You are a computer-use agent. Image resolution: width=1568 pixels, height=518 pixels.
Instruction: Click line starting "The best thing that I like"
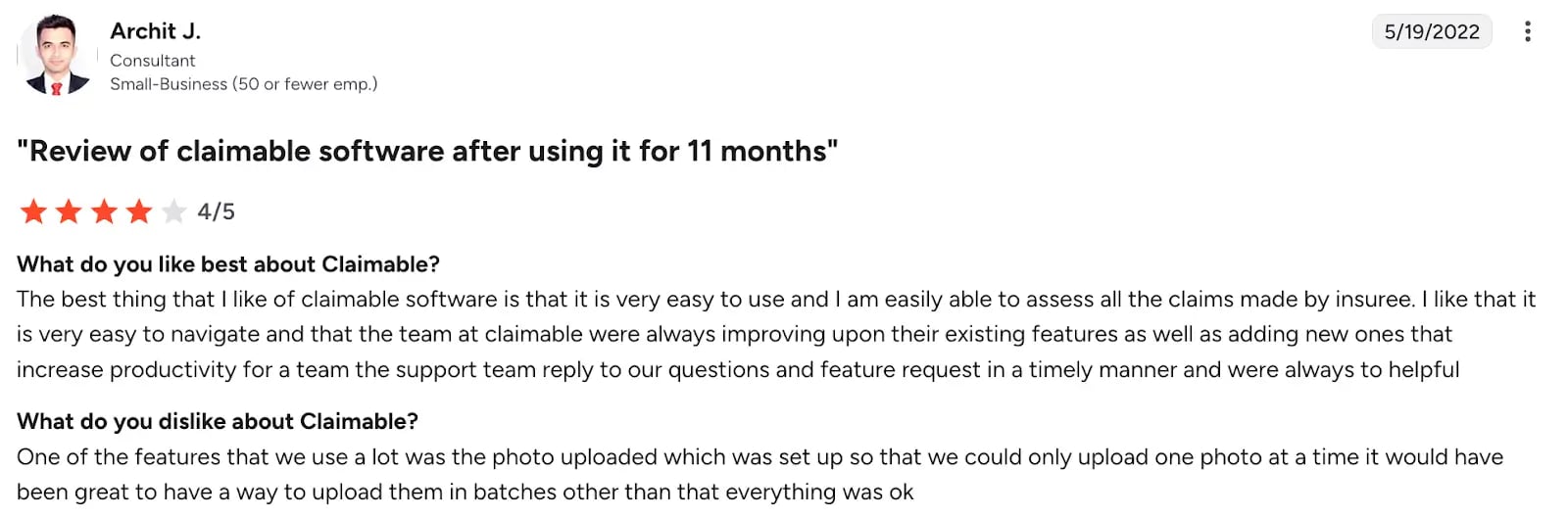click(775, 300)
